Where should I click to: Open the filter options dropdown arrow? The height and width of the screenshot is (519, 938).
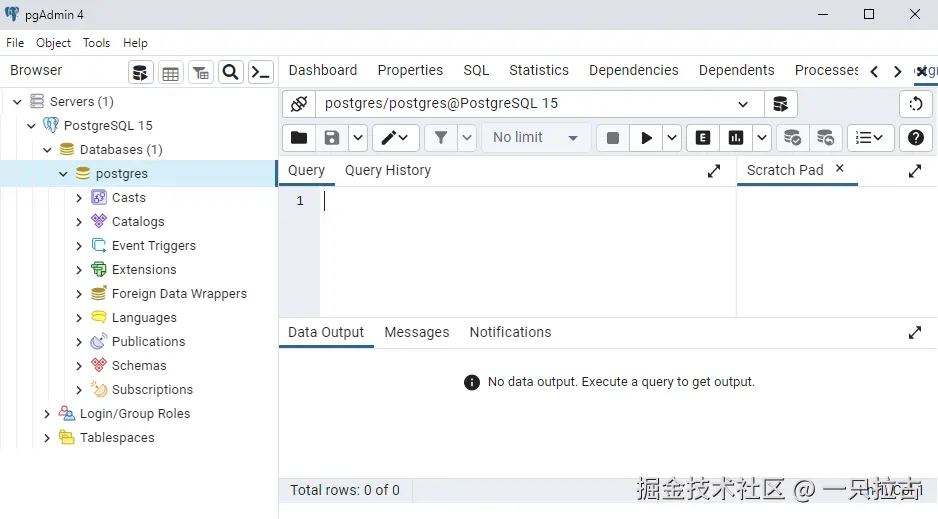pos(467,138)
